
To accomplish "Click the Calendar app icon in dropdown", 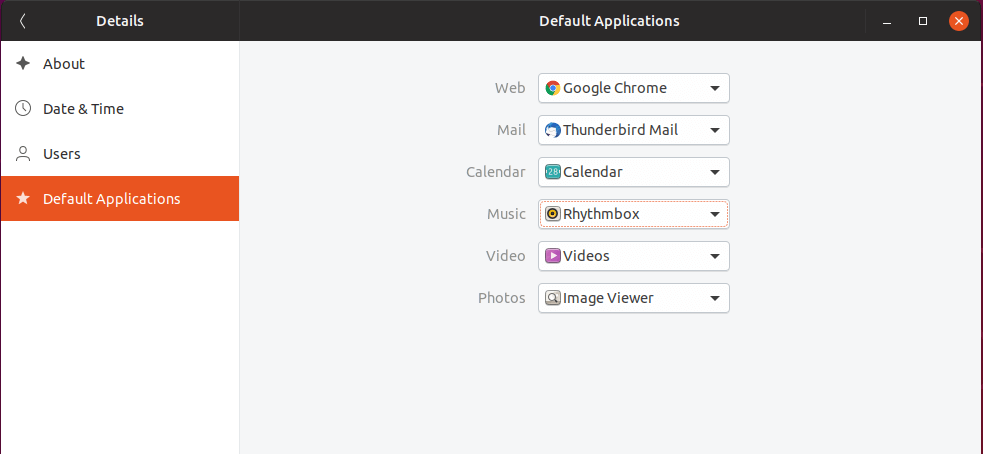I will 552,172.
